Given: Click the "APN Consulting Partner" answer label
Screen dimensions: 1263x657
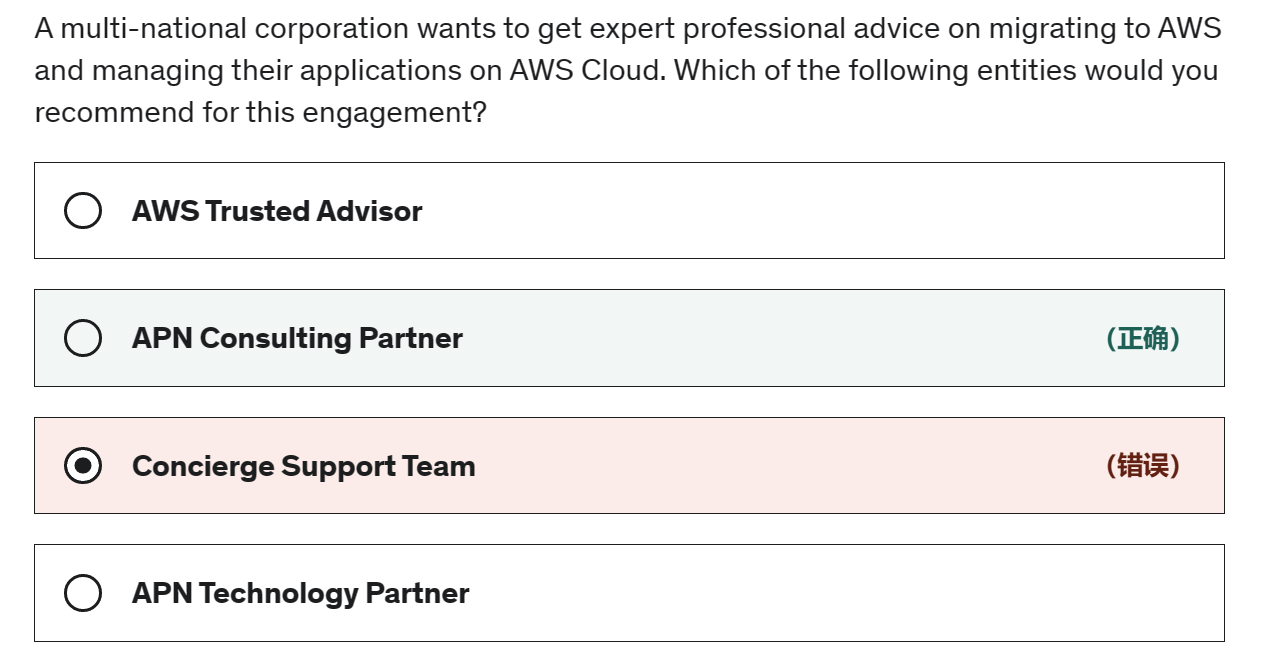Looking at the screenshot, I should tap(297, 338).
